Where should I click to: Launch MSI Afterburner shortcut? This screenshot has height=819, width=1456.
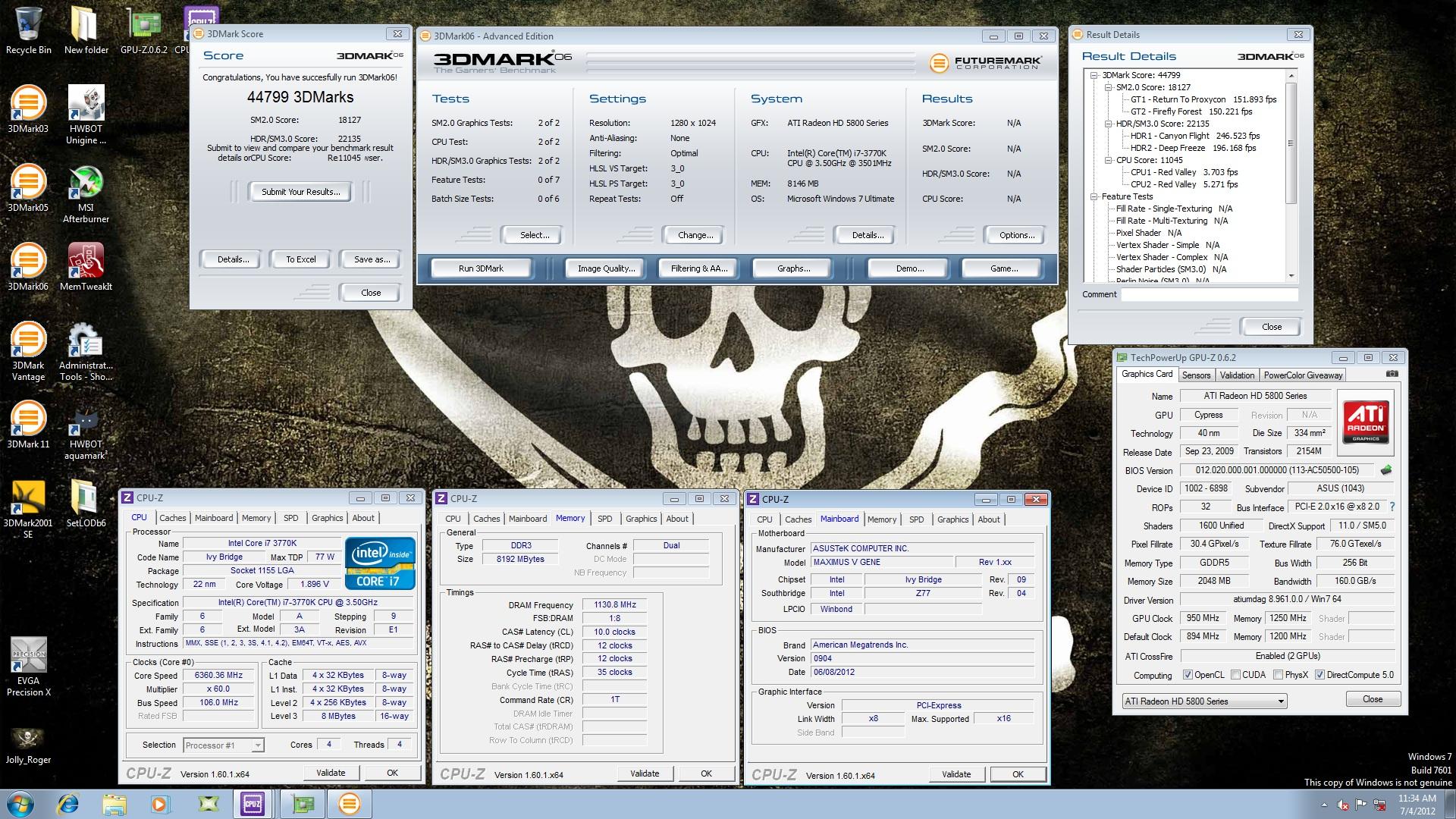click(x=86, y=193)
